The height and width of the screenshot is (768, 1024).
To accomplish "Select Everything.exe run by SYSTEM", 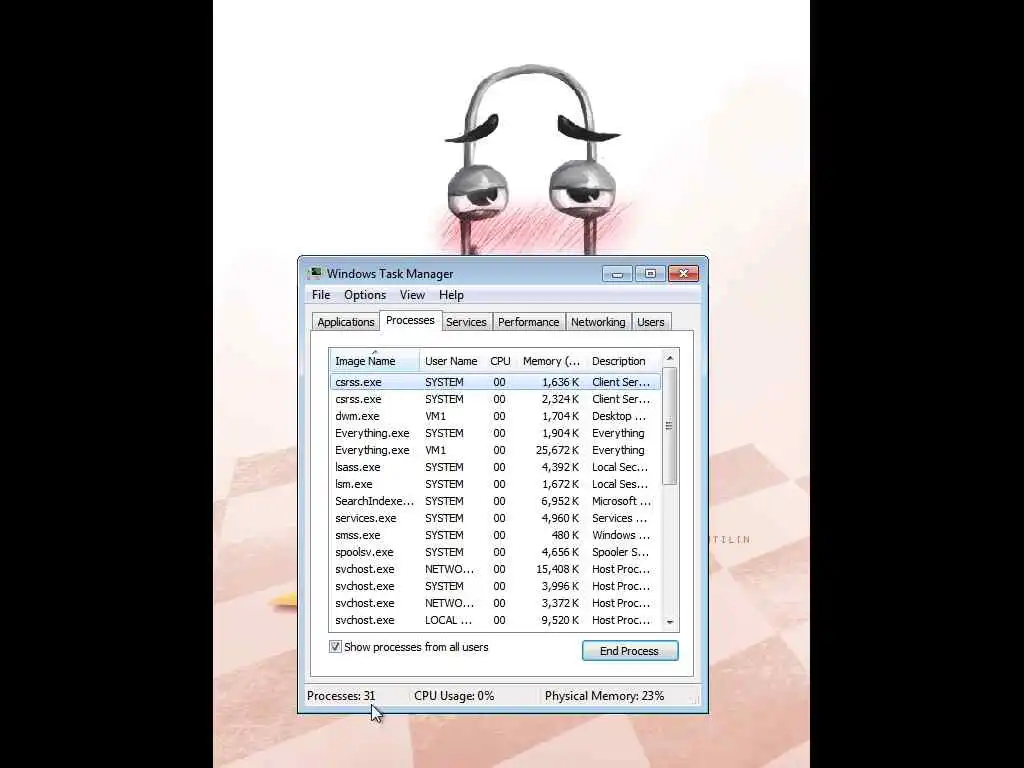I will point(495,433).
